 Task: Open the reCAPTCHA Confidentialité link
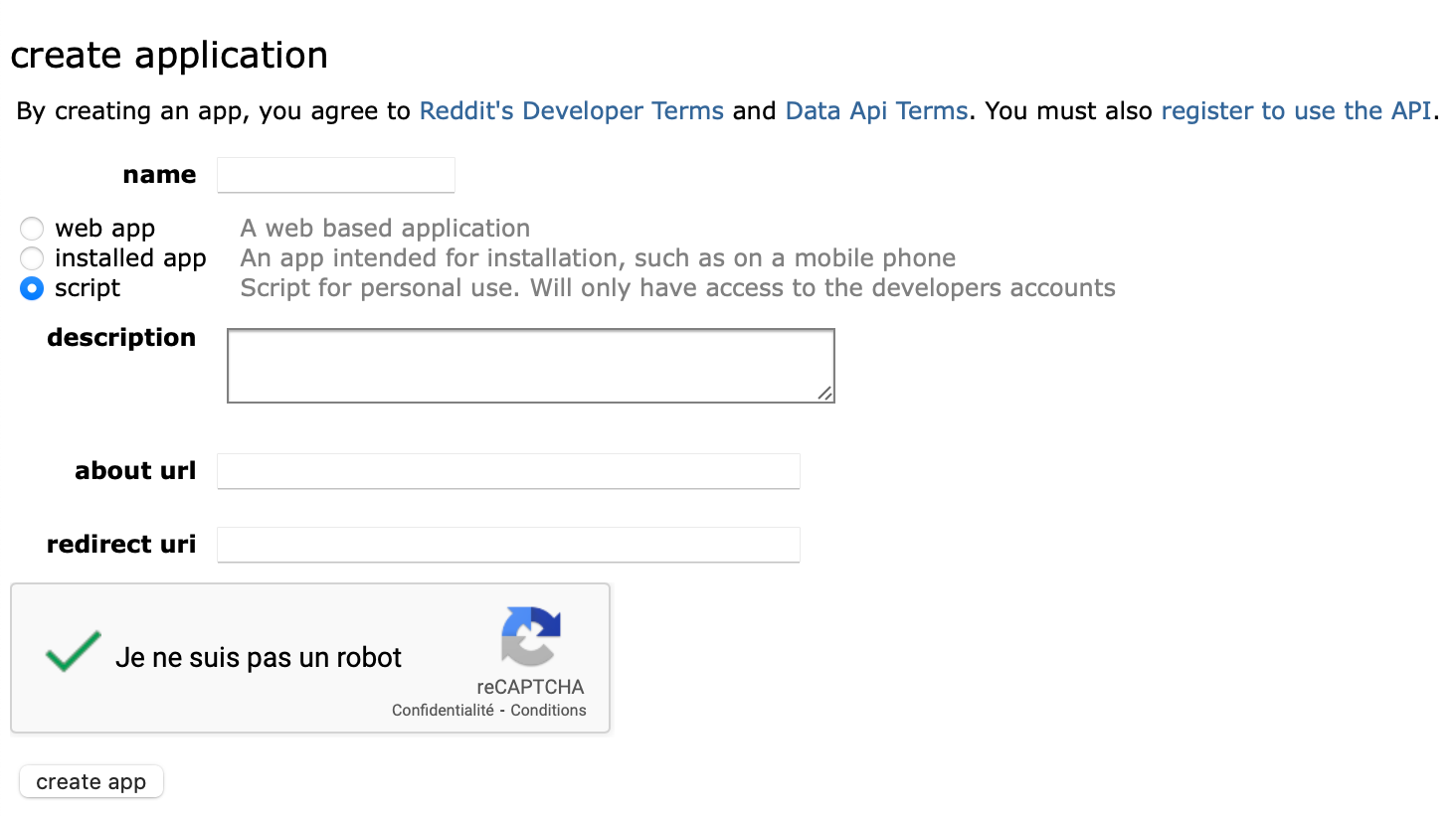pos(443,710)
